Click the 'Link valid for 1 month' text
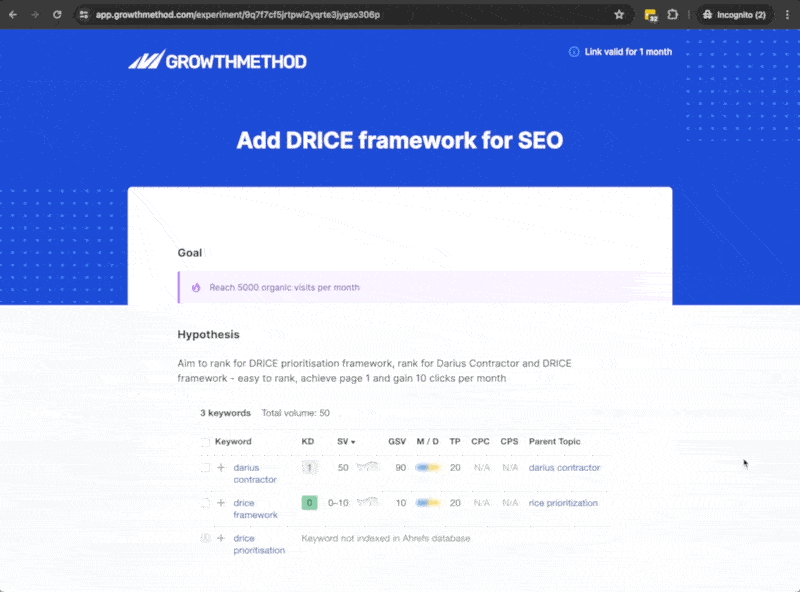Image resolution: width=800 pixels, height=592 pixels. (628, 52)
